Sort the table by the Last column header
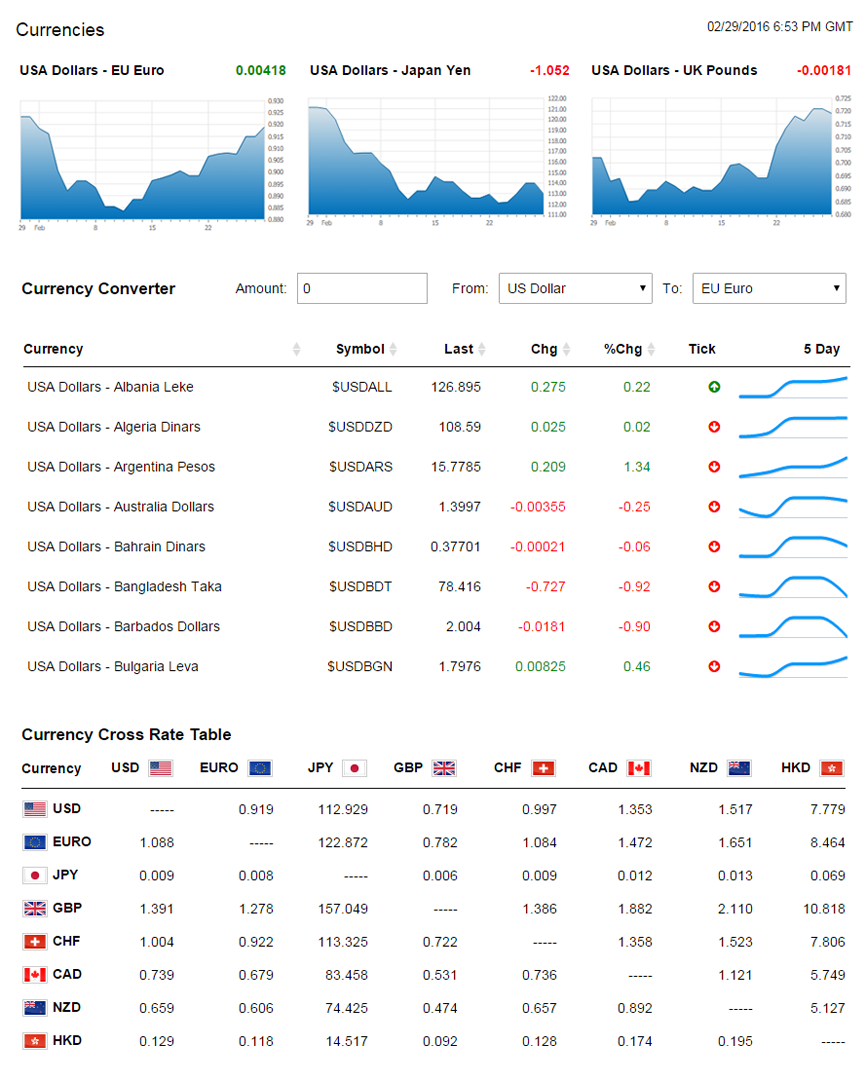This screenshot has height=1089, width=866. click(459, 349)
